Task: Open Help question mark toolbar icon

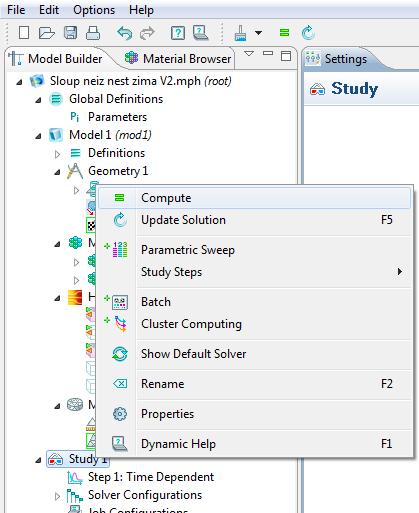Action: [x=178, y=33]
